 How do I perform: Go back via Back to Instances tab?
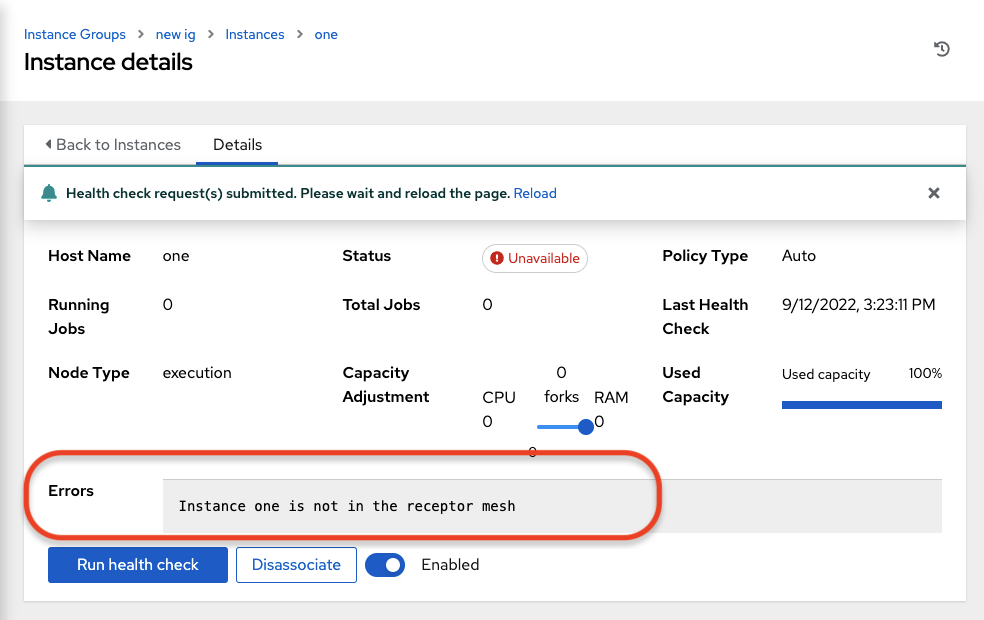coord(112,145)
